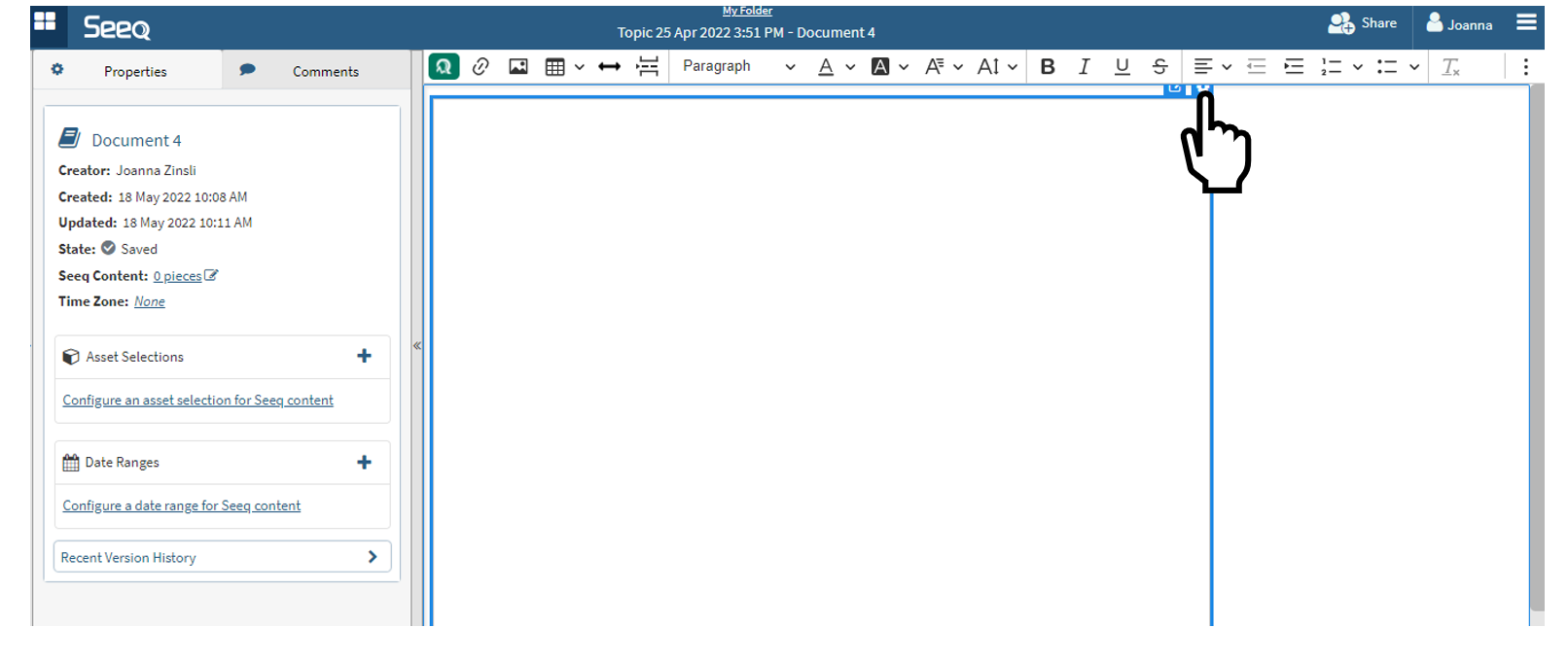Click 'Configure a date range for Seeq content' link
The width and height of the screenshot is (1568, 662).
pos(182,505)
